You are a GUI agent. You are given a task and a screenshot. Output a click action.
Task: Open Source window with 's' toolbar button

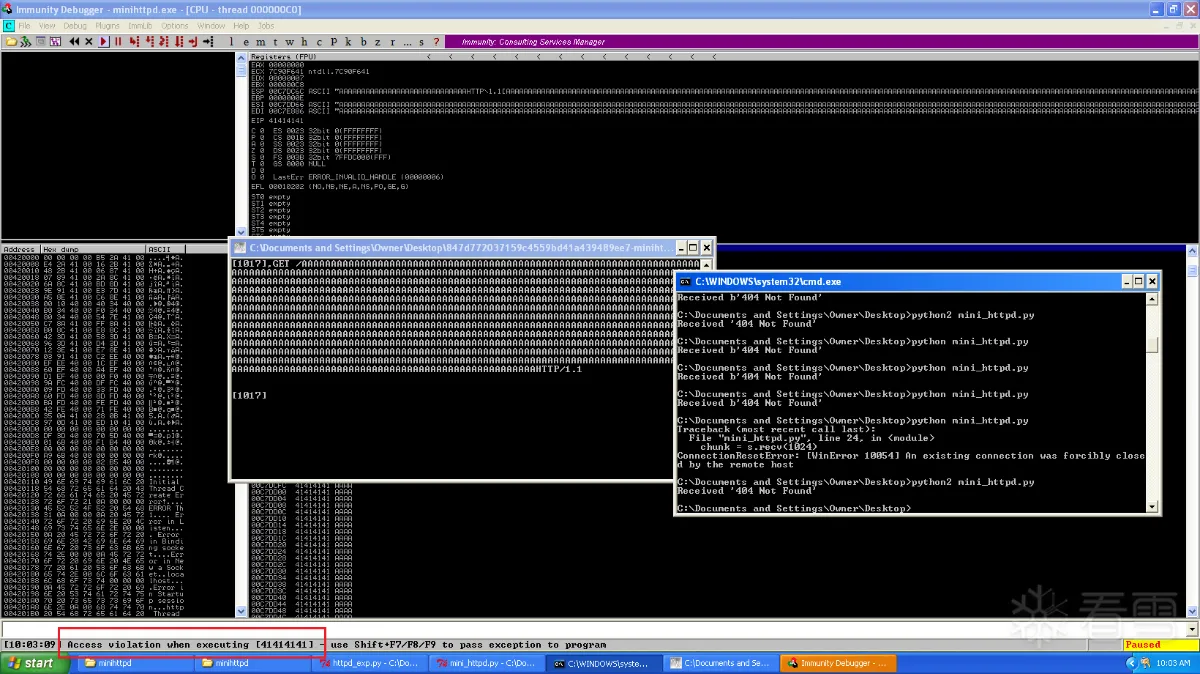click(421, 41)
